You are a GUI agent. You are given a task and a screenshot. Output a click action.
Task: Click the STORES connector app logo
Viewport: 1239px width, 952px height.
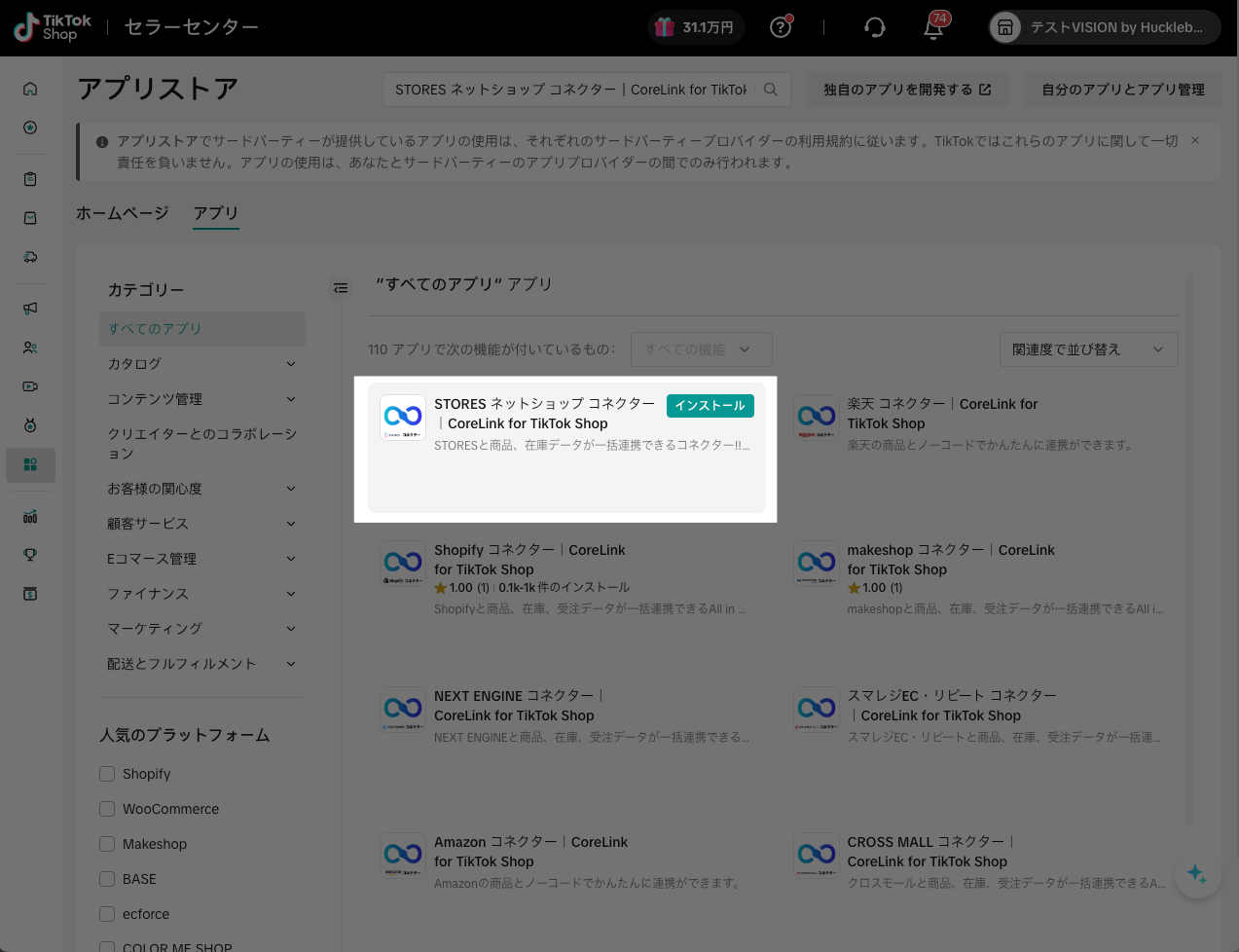tap(403, 418)
